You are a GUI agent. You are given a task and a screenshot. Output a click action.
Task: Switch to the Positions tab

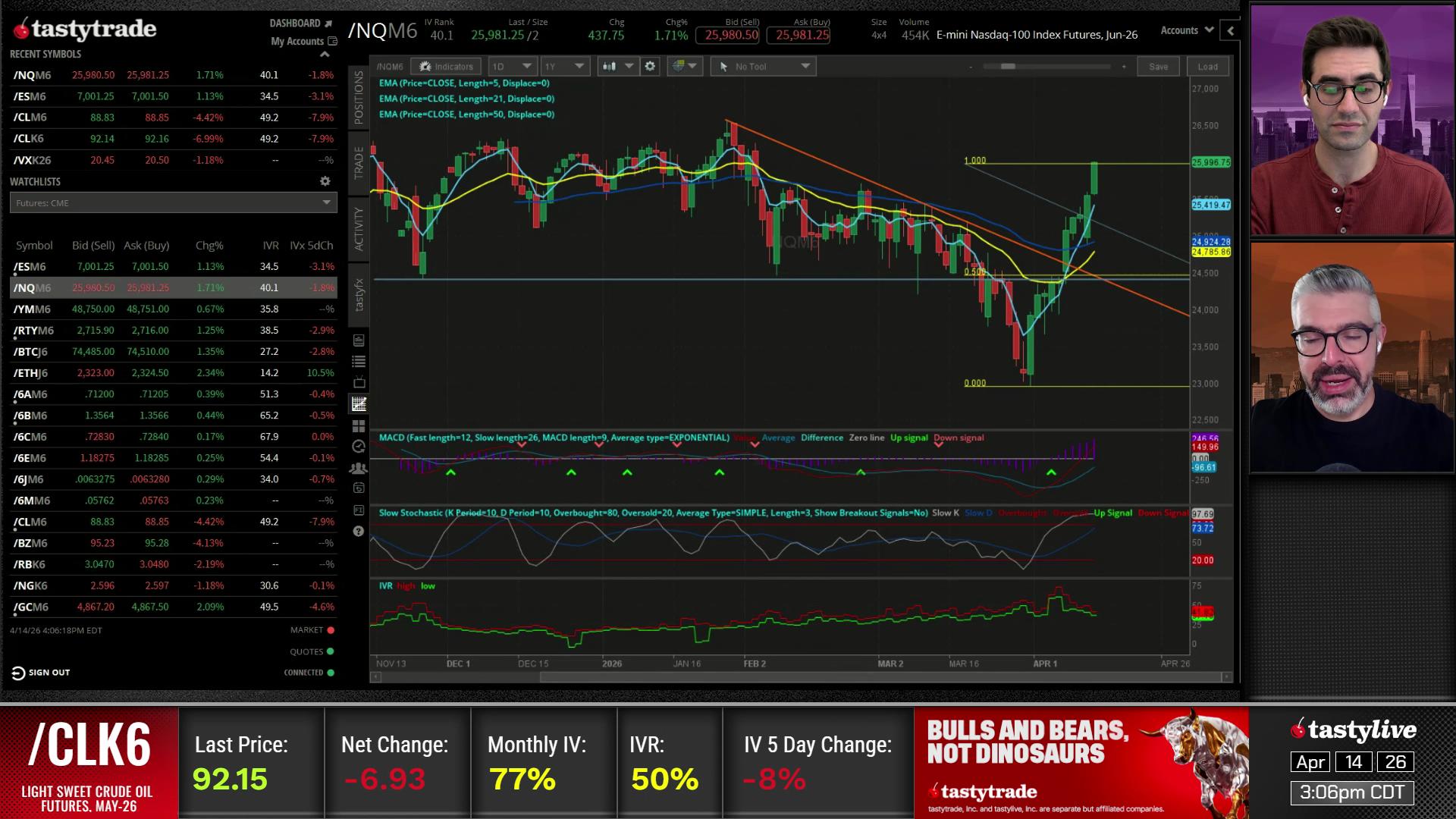(x=359, y=98)
